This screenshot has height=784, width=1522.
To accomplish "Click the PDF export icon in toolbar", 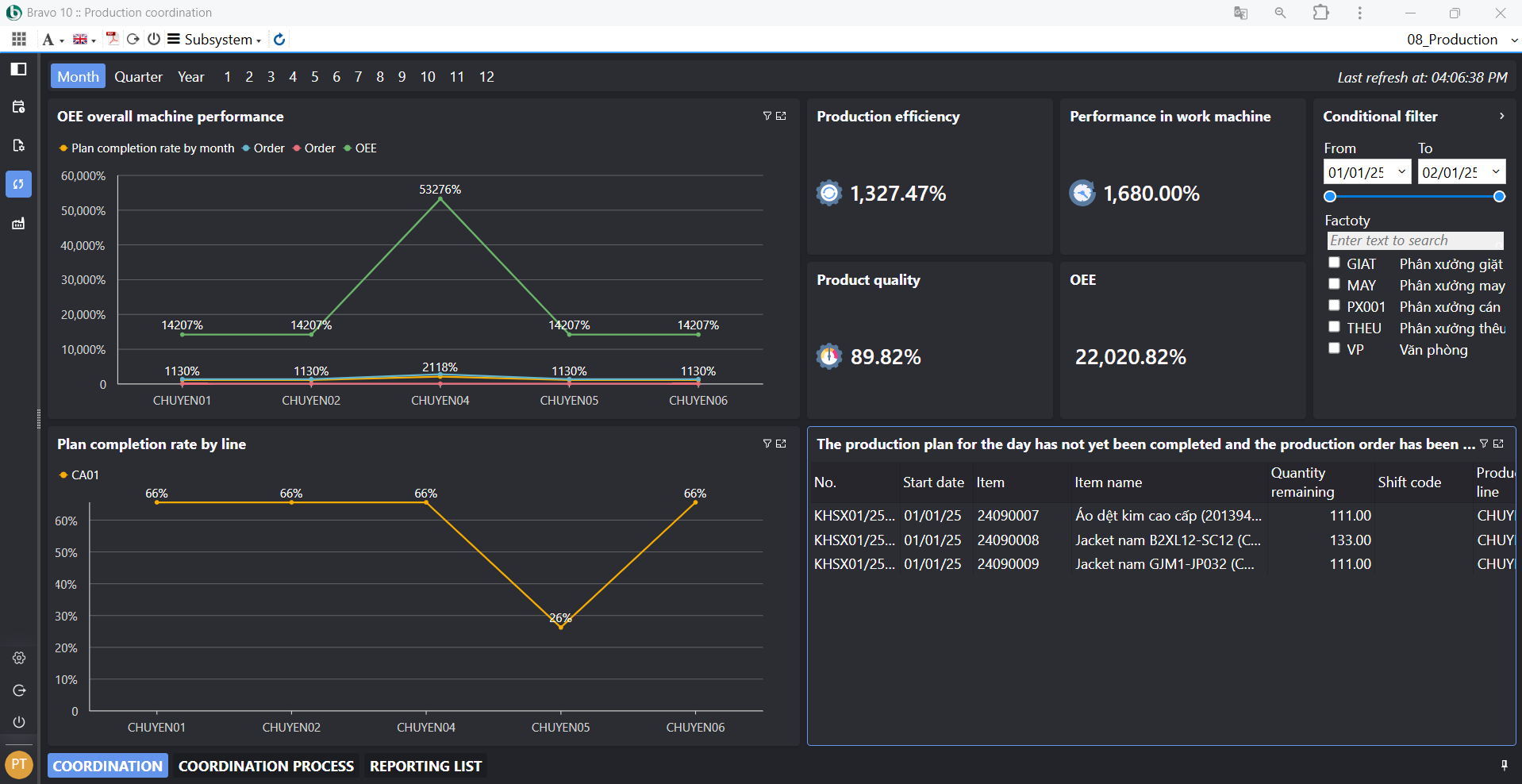I will pos(112,39).
